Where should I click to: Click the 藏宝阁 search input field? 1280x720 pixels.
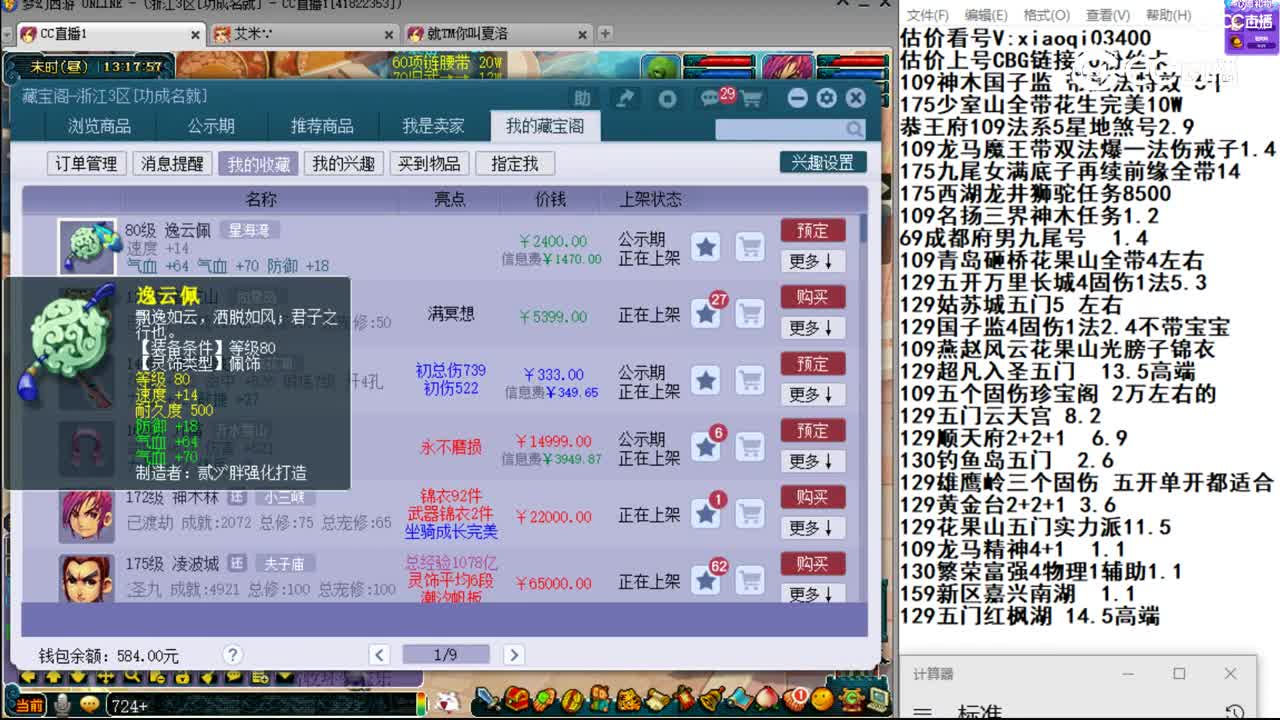(780, 129)
